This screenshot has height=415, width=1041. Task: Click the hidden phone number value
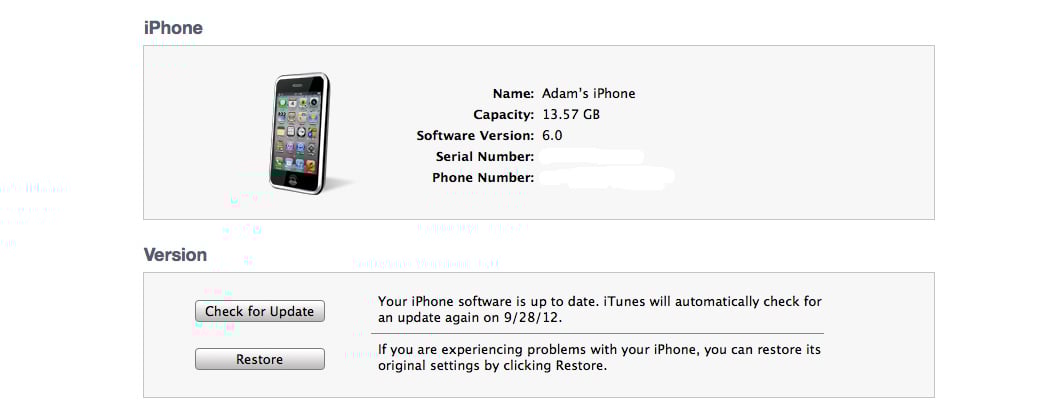click(x=606, y=178)
